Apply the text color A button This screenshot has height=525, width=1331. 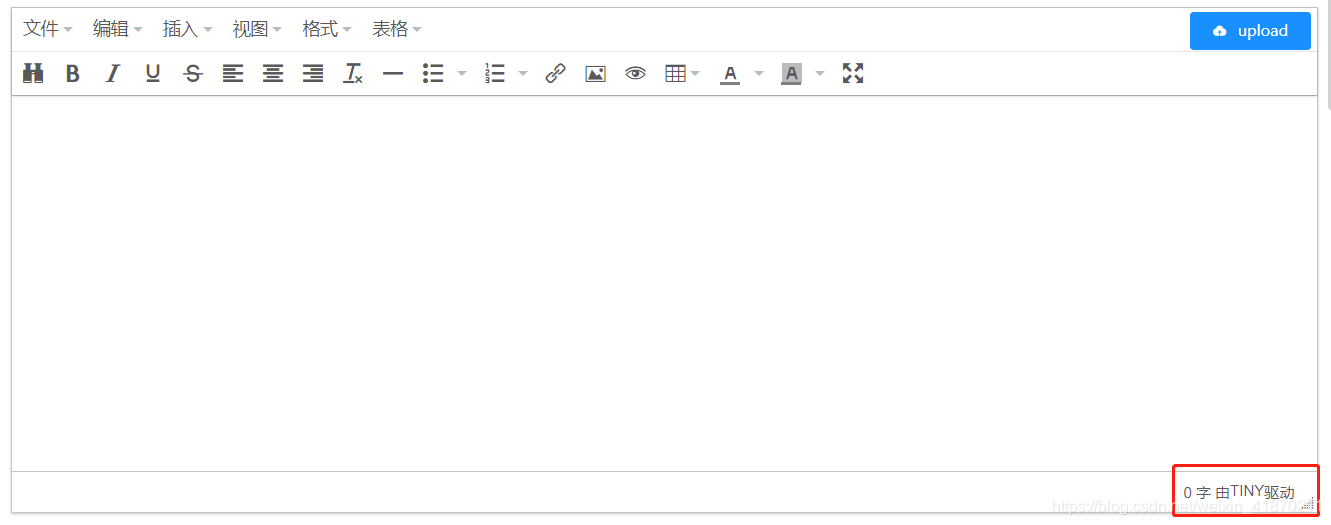coord(730,73)
